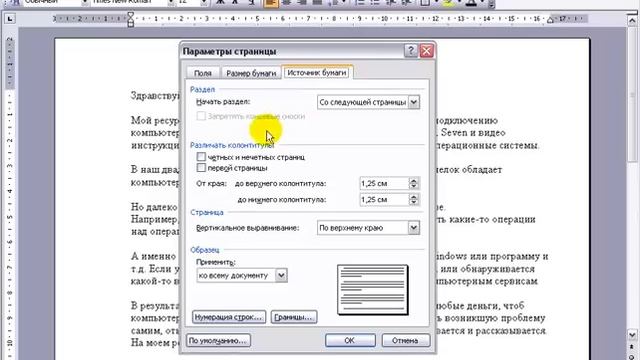Screen dimensions: 640x360
Task: Click the document text 'перационные системы.'
Action: point(488,145)
